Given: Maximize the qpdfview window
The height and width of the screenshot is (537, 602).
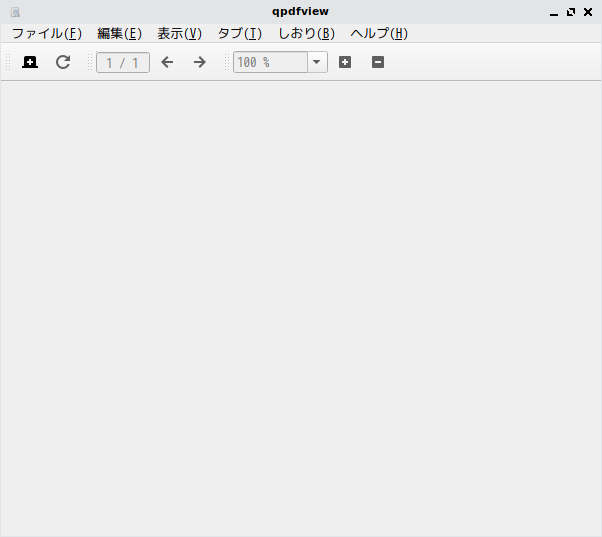Looking at the screenshot, I should tap(571, 12).
